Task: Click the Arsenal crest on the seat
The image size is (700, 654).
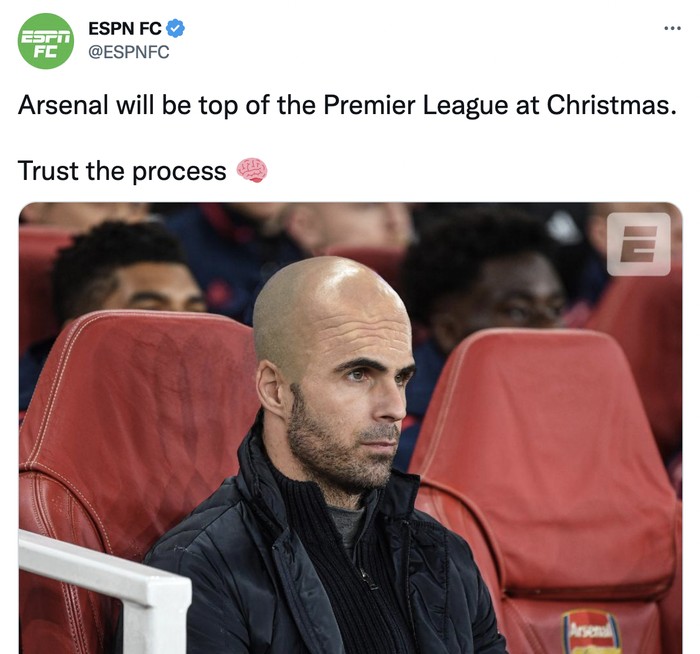Action: coord(591,631)
